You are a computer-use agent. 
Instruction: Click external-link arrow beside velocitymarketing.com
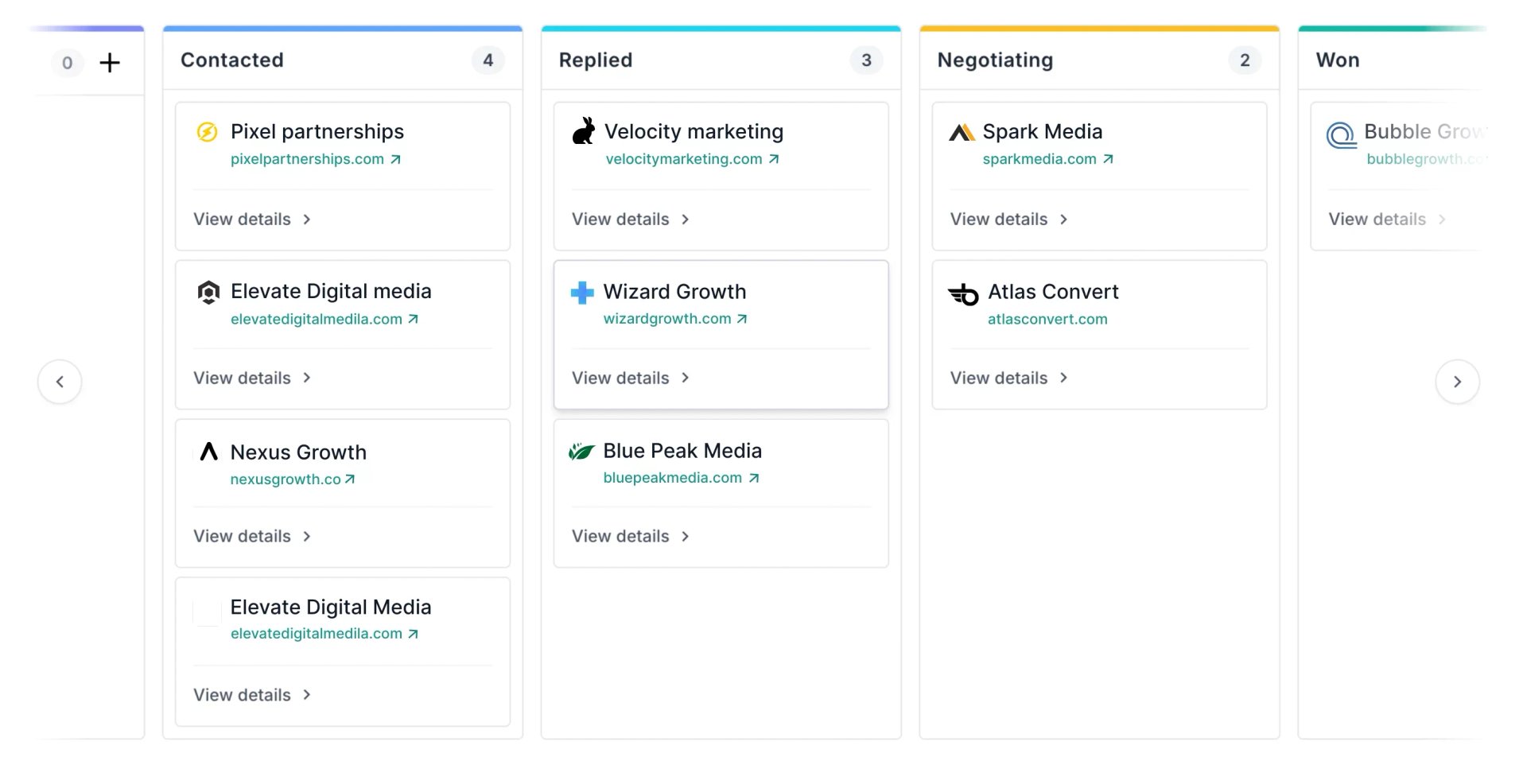coord(774,159)
